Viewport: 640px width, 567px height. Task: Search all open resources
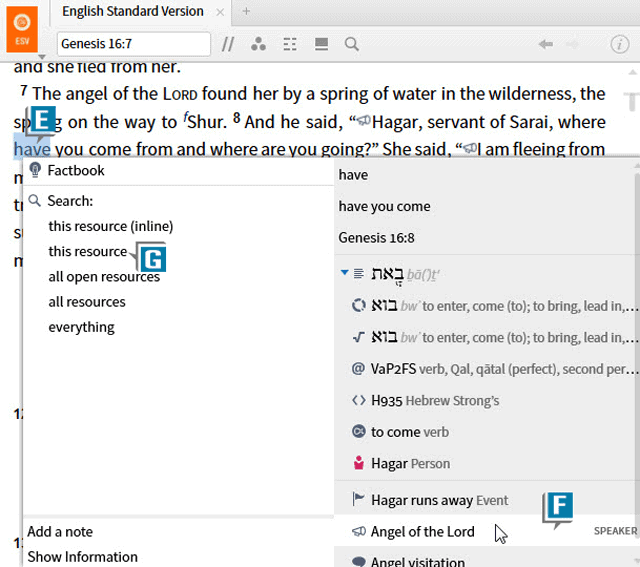pyautogui.click(x=104, y=277)
